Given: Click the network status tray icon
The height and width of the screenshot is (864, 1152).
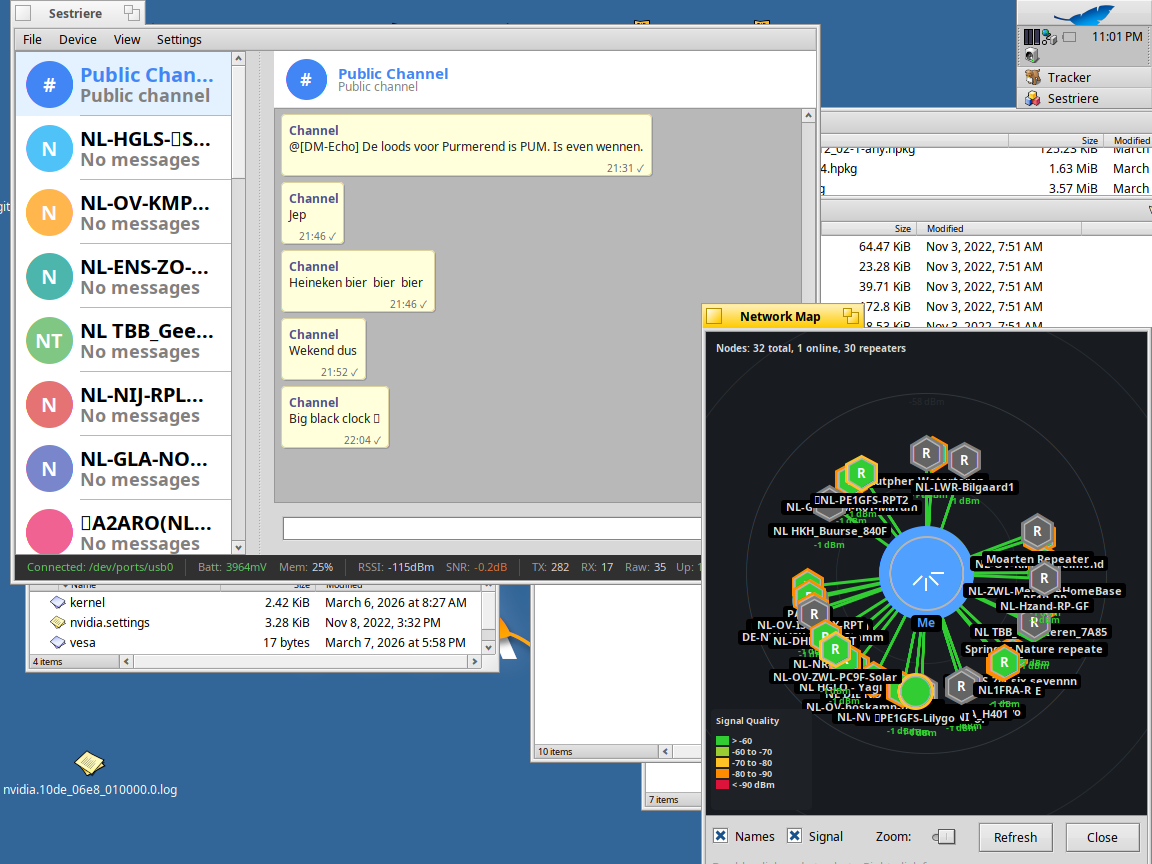Looking at the screenshot, I should [x=1048, y=37].
